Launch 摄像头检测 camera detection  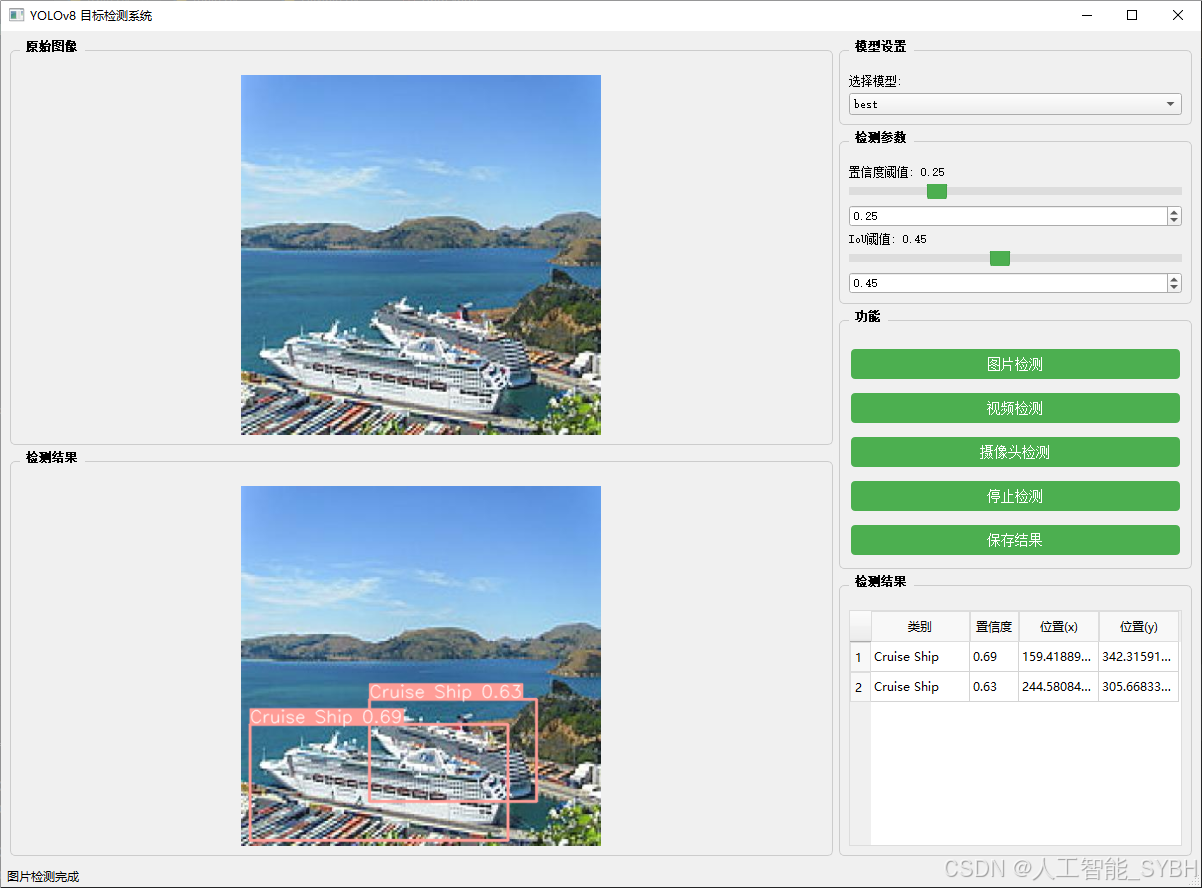point(1015,452)
